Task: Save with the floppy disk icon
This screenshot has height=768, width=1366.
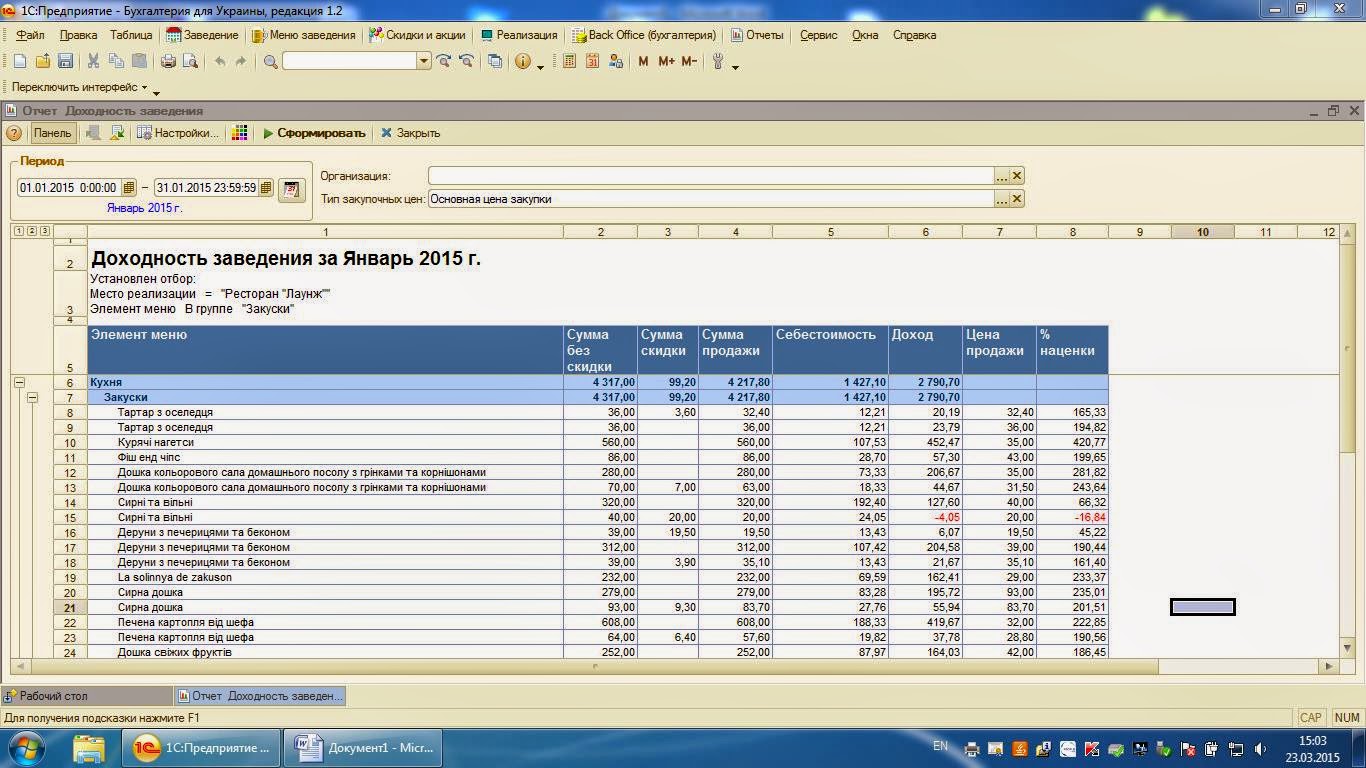Action: [x=64, y=61]
